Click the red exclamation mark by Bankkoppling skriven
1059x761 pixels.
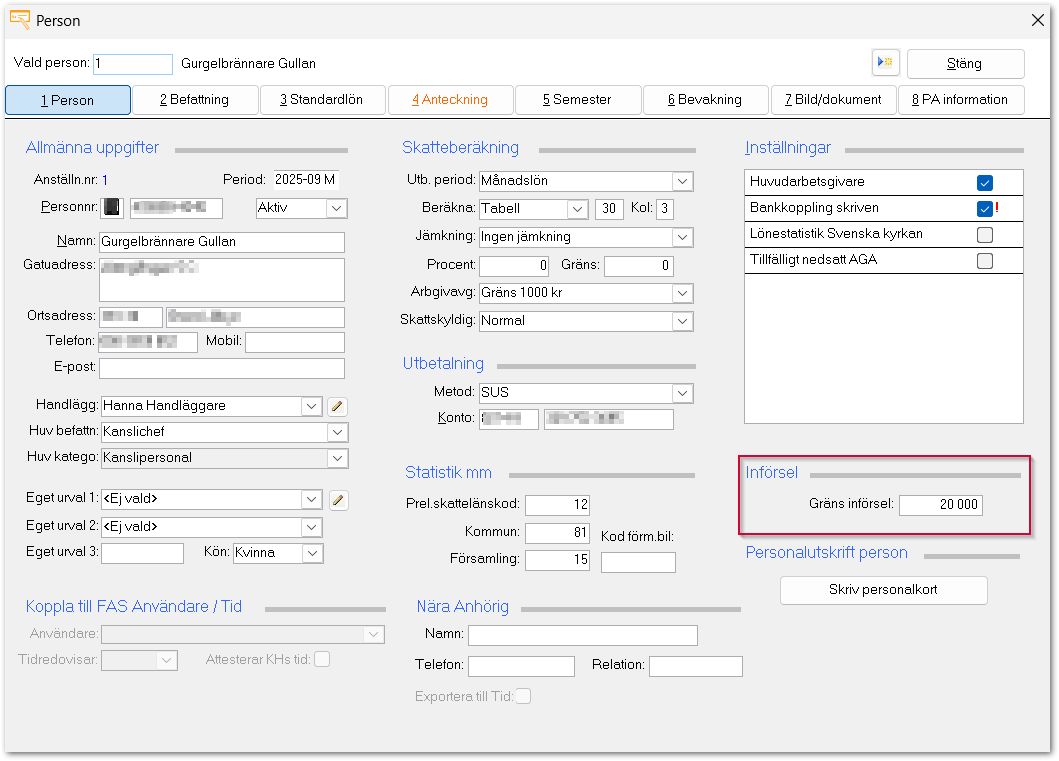tap(997, 208)
